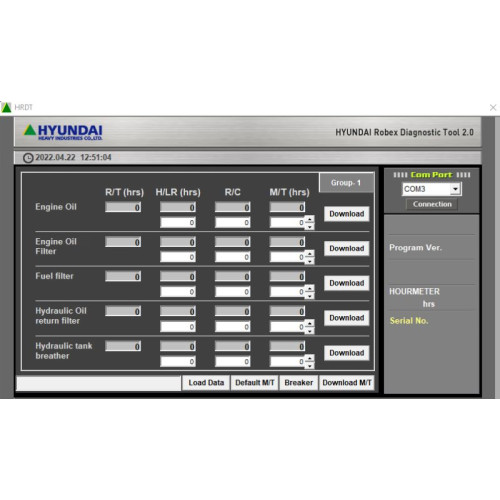This screenshot has height=500, width=500.
Task: Download the Hydraulic Oil return filter settings
Action: (347, 318)
